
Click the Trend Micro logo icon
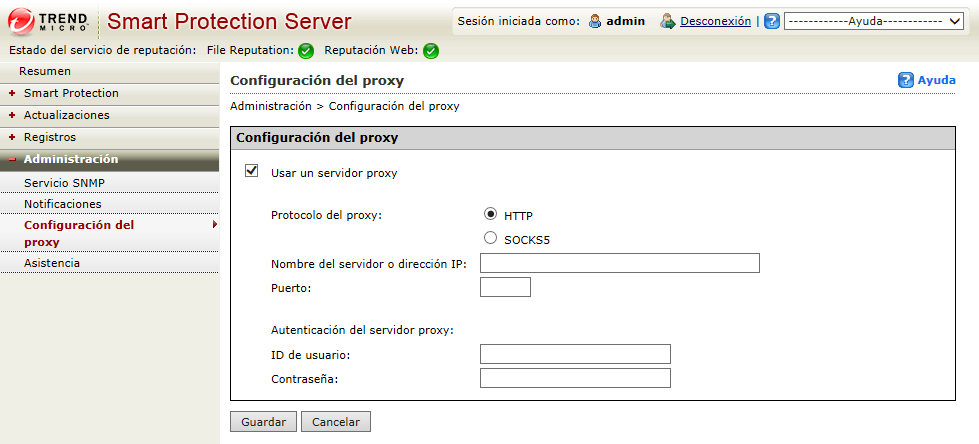(23, 21)
